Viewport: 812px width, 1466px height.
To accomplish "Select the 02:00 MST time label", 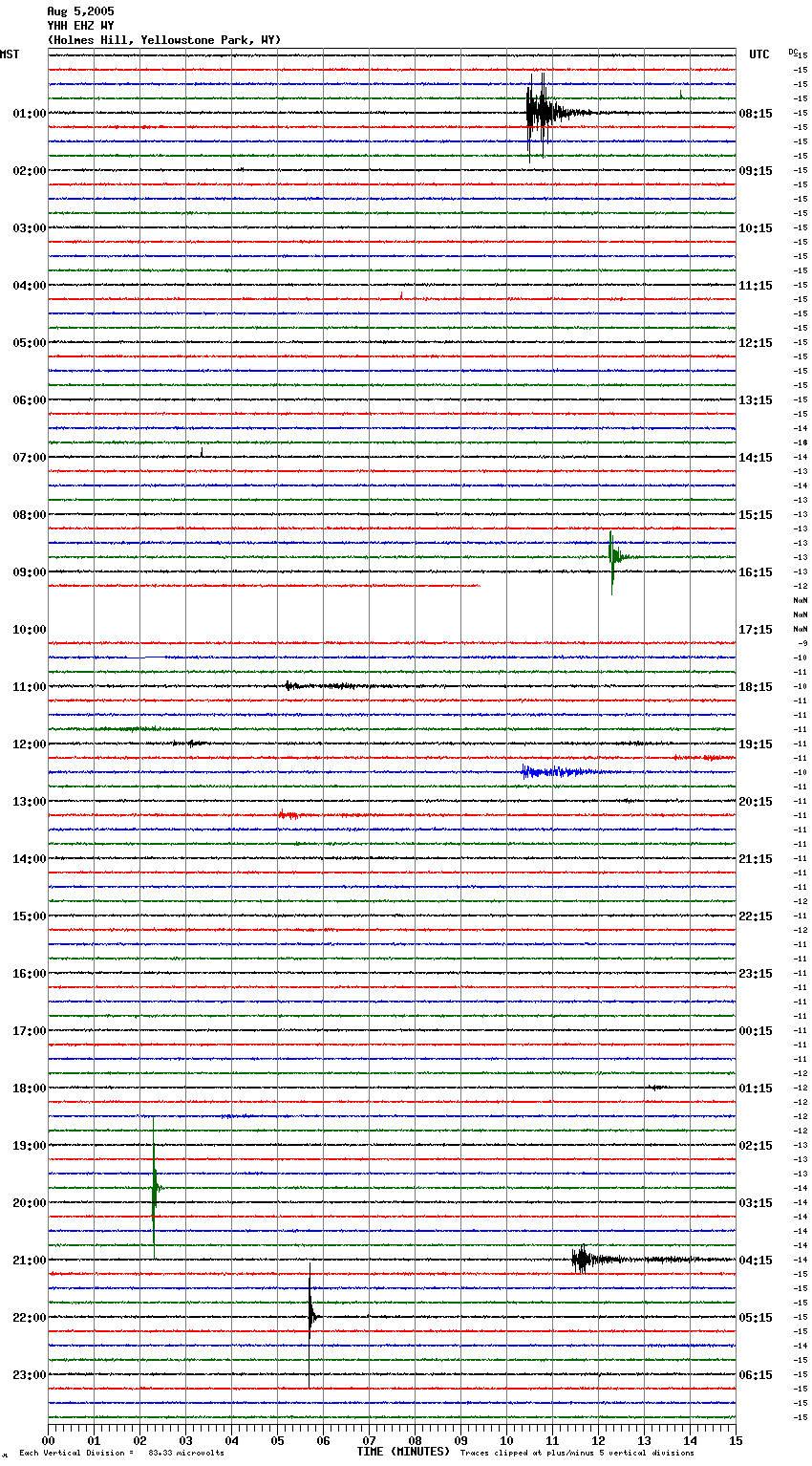I will pyautogui.click(x=30, y=171).
